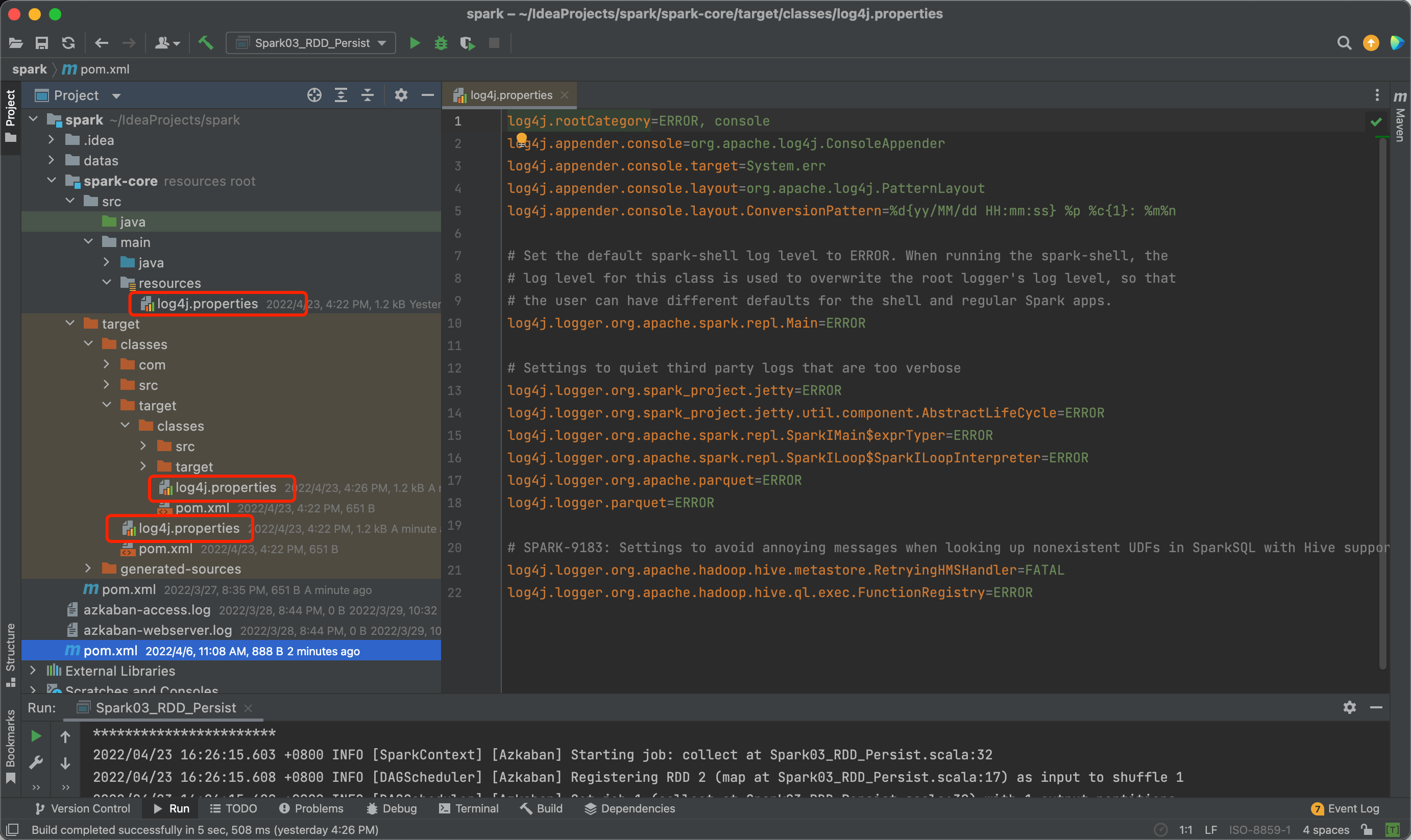This screenshot has height=840, width=1411.
Task: Open the Maven tool window
Action: pyautogui.click(x=1400, y=117)
